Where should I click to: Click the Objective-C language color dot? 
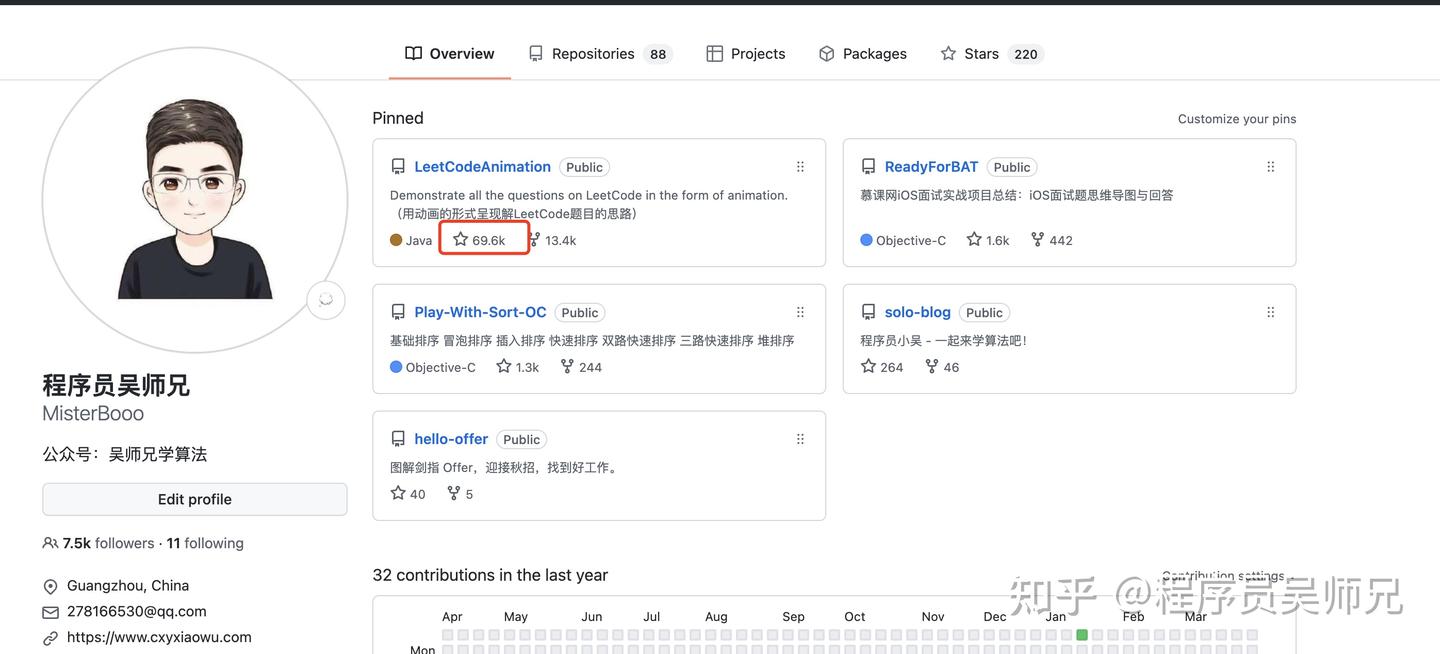point(394,366)
